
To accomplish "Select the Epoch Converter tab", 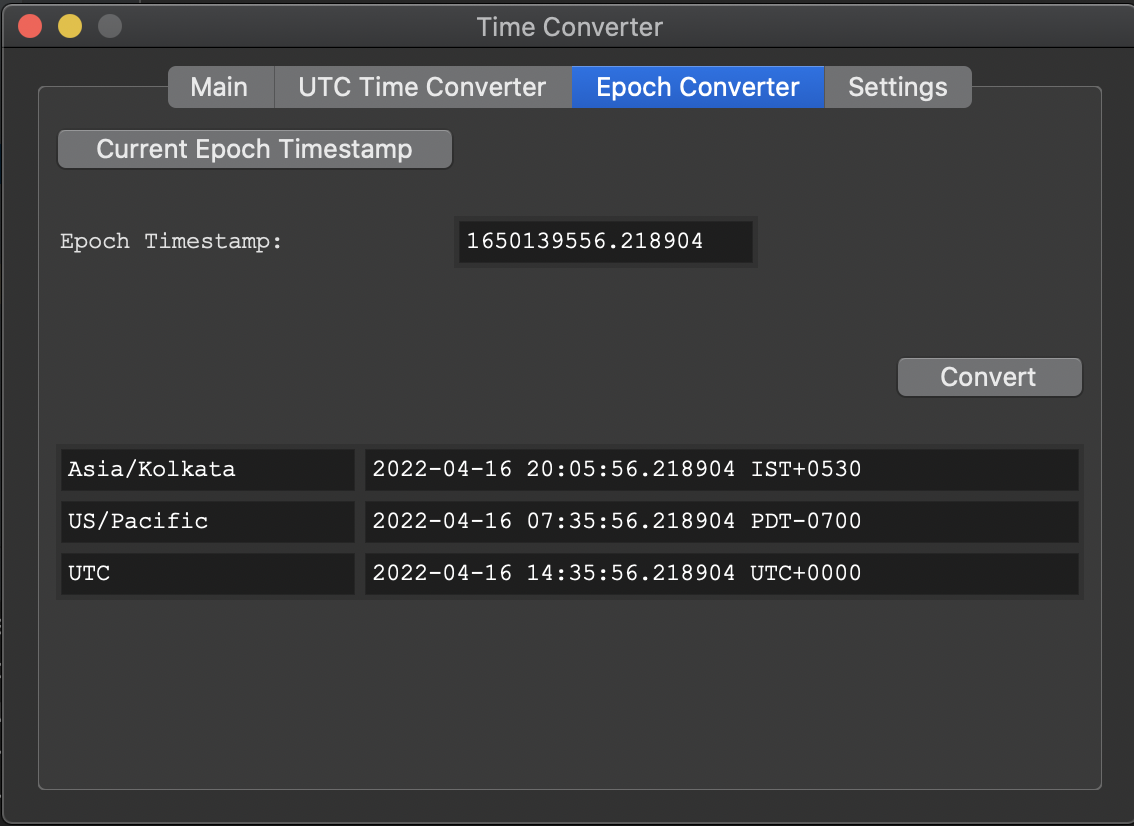I will tap(697, 87).
